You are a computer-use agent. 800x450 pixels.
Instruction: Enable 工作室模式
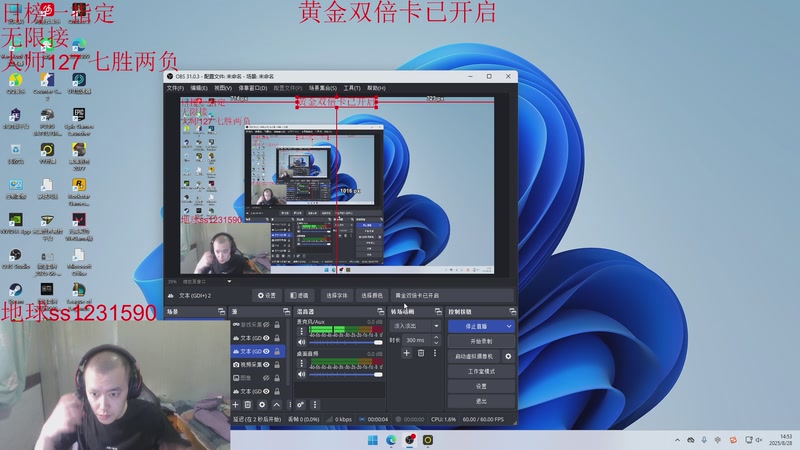[481, 371]
